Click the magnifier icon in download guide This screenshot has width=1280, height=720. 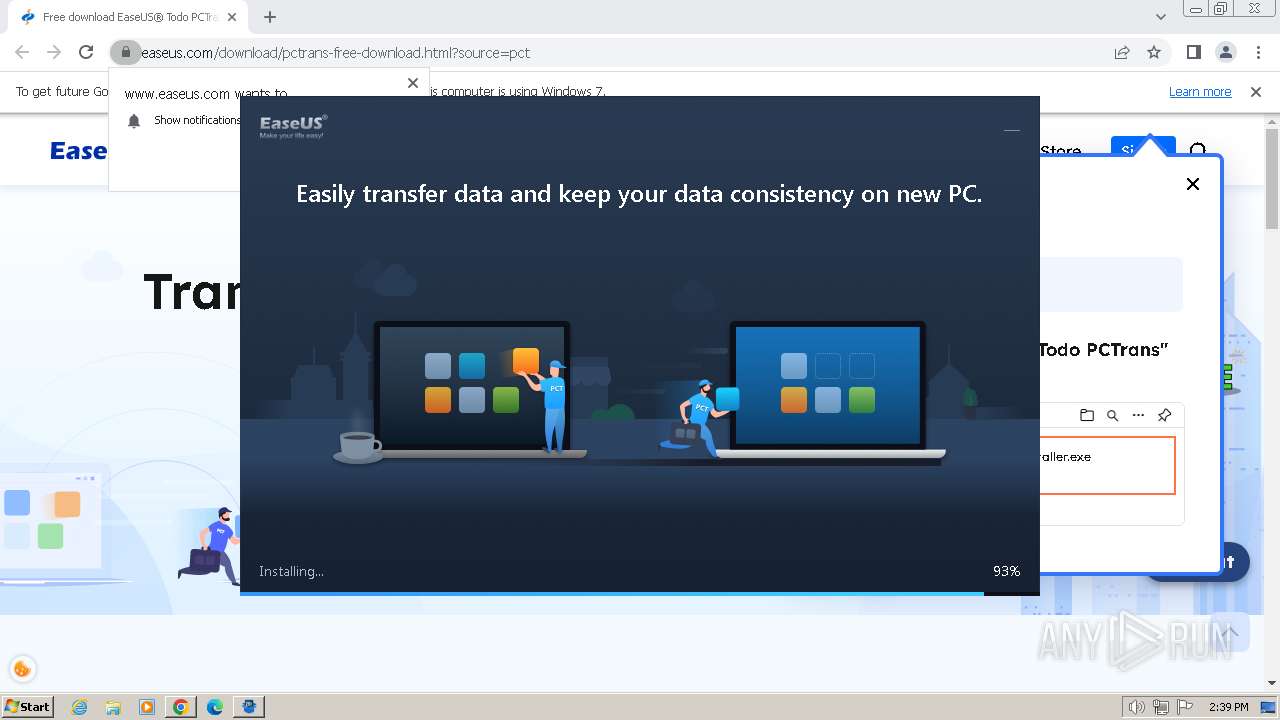point(1112,415)
